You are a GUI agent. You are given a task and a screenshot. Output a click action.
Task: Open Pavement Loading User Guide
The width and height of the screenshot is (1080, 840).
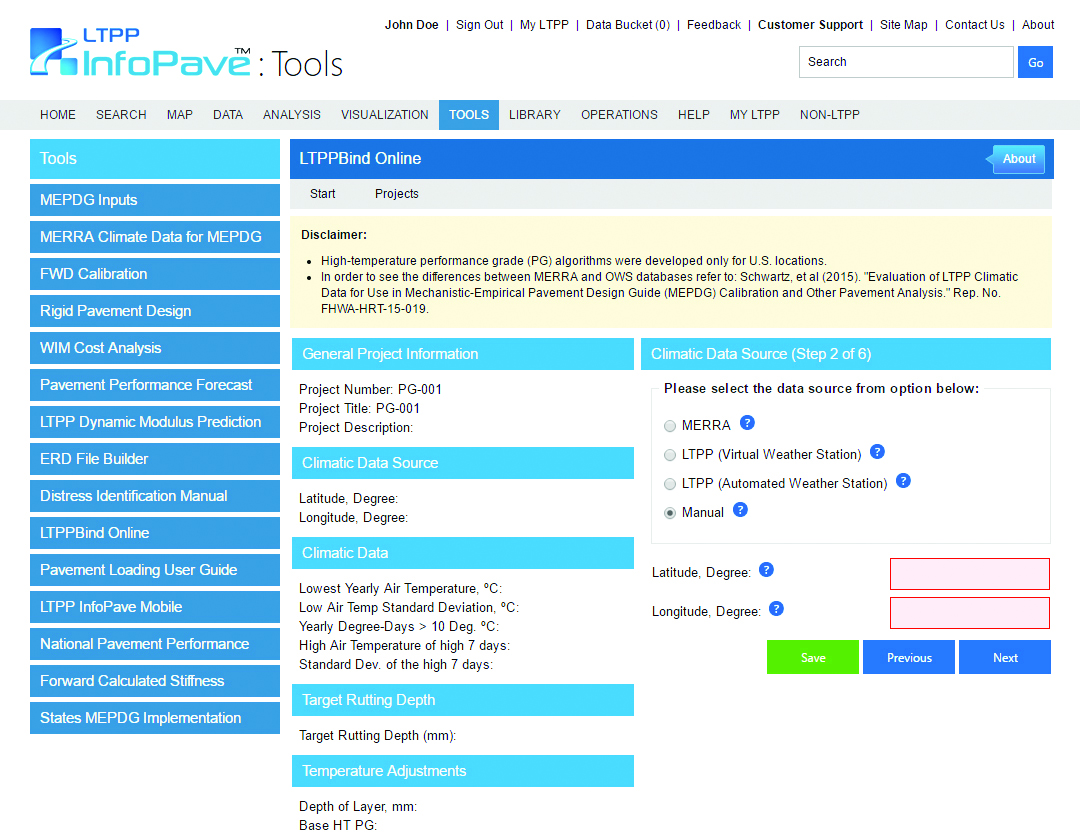pyautogui.click(x=155, y=570)
